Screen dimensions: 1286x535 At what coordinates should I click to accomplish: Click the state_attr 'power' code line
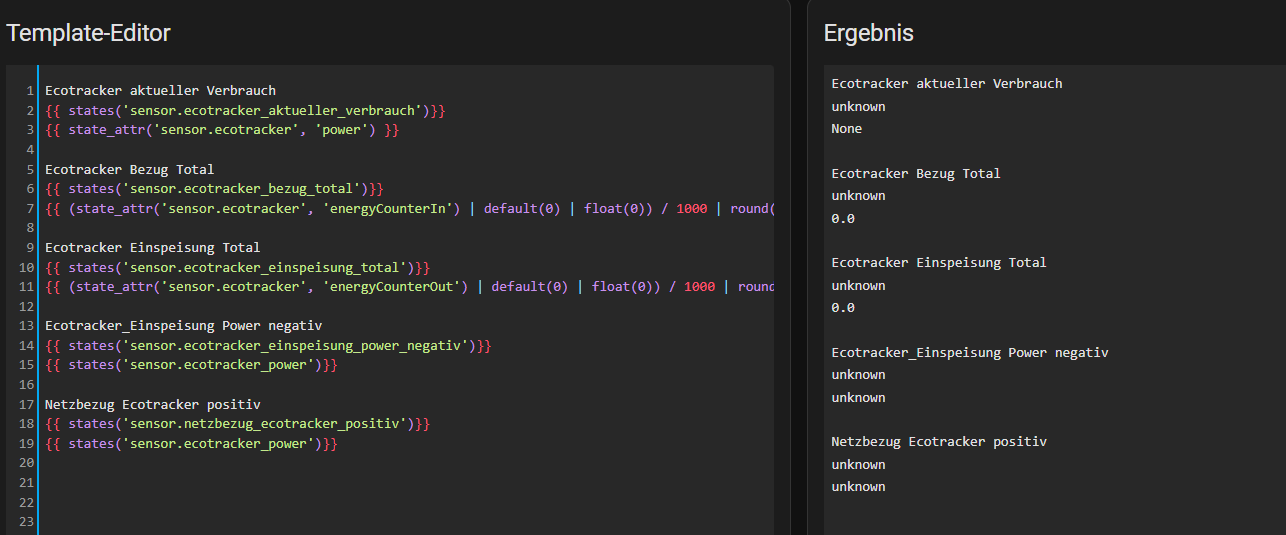point(222,130)
